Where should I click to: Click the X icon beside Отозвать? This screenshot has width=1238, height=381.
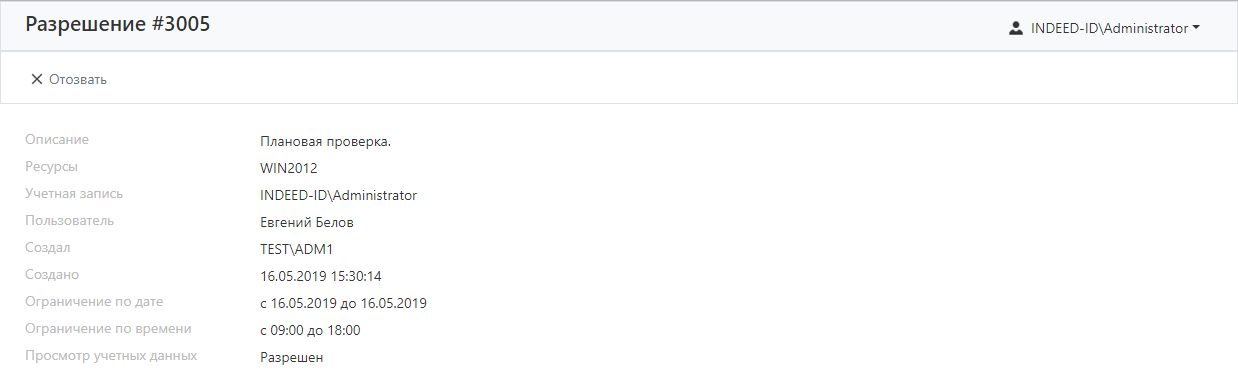click(x=37, y=79)
